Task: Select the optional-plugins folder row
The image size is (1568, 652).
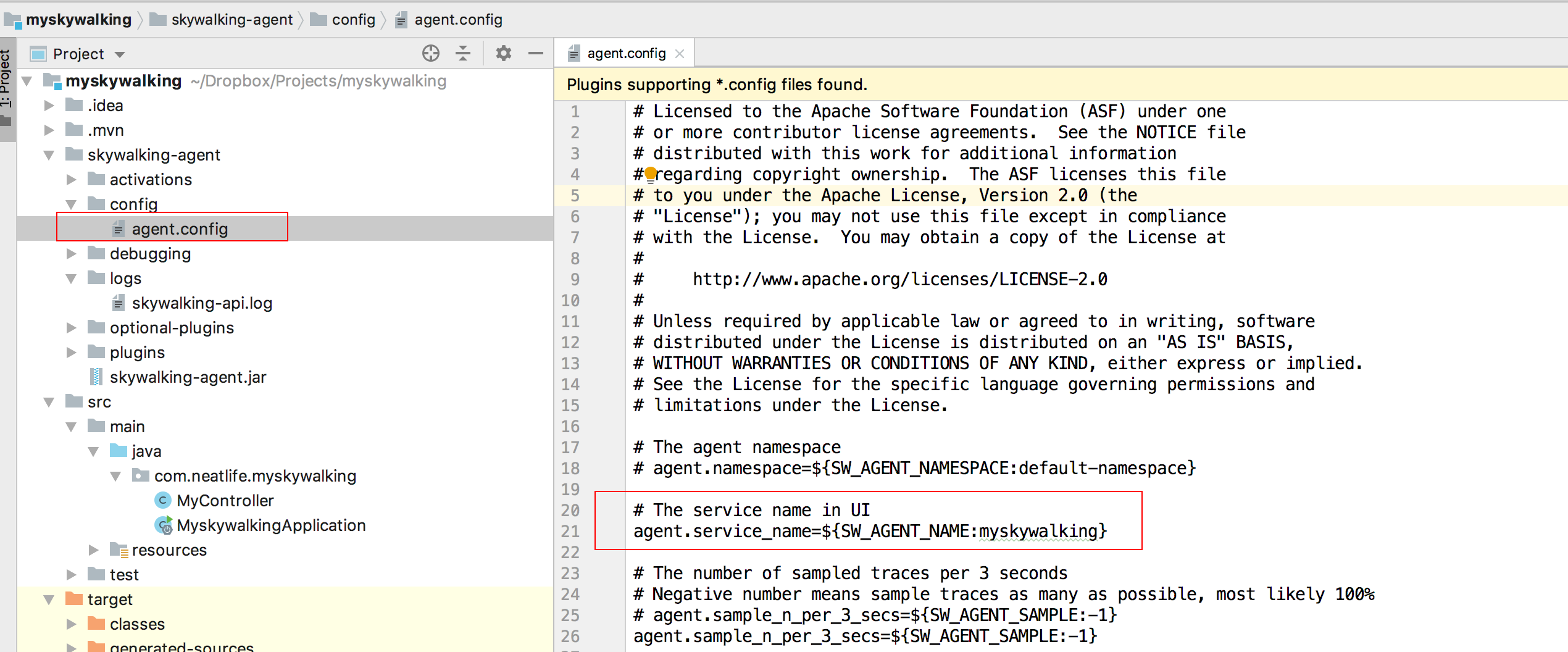Action: click(x=285, y=328)
